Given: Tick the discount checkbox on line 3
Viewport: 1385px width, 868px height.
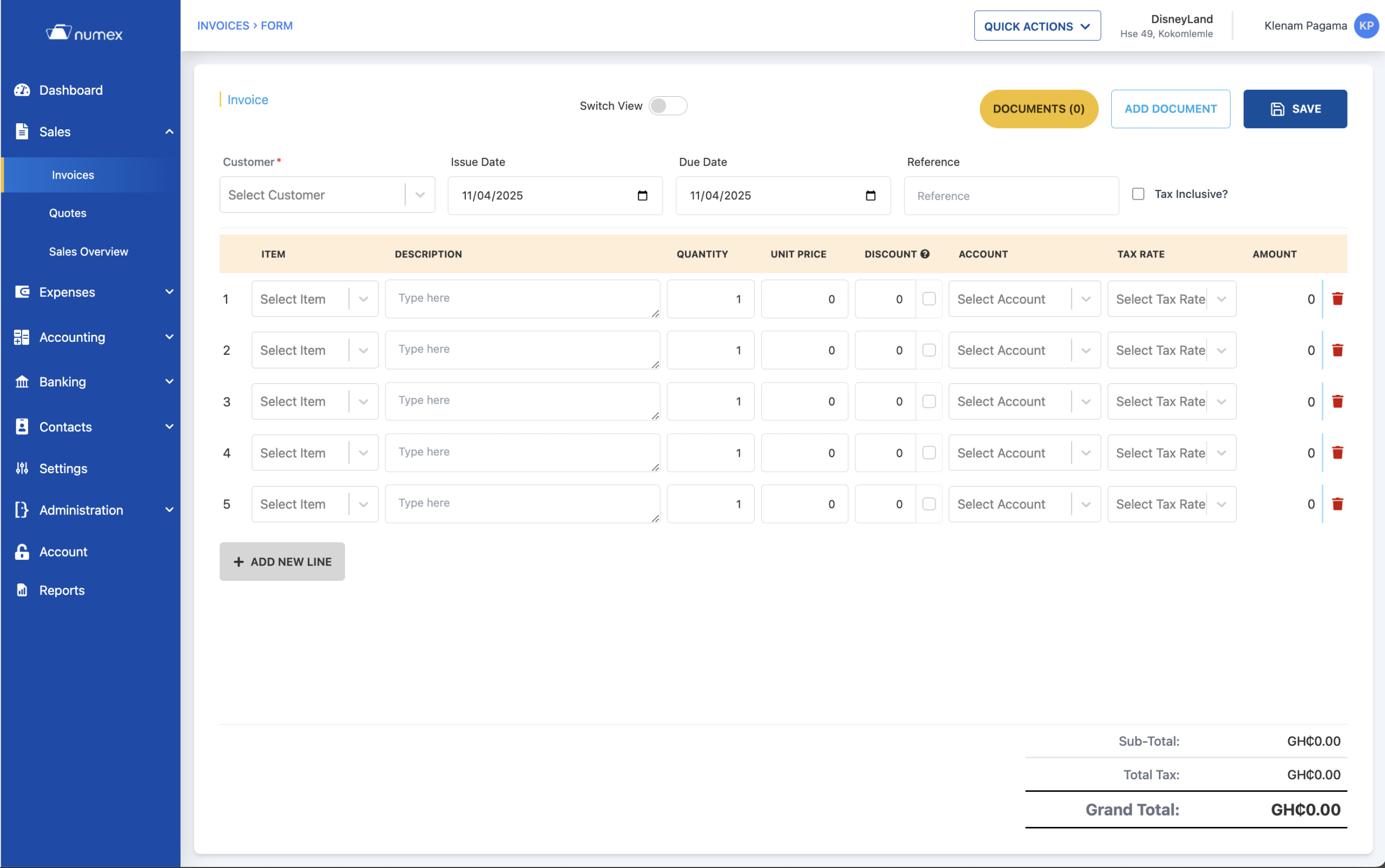Looking at the screenshot, I should click(929, 401).
